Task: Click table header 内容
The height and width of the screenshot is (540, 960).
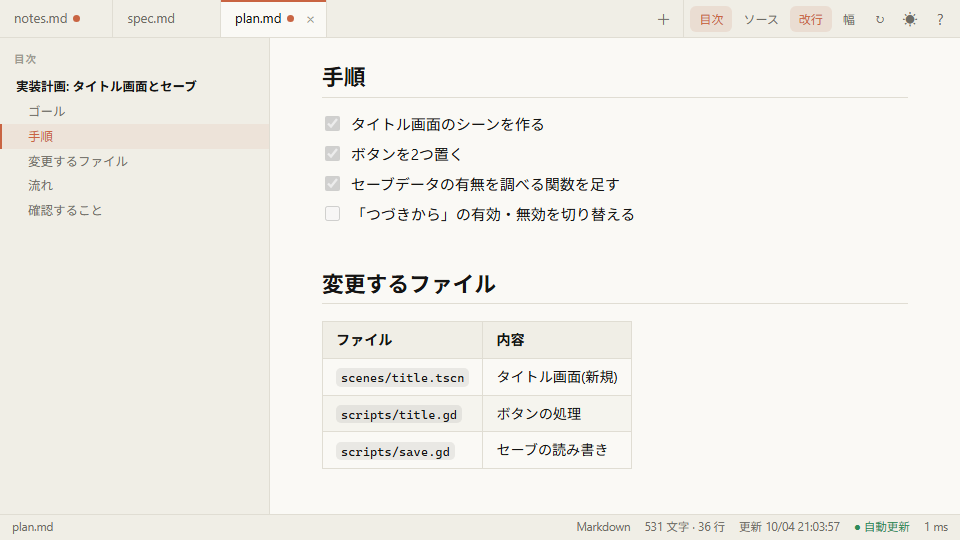Action: 557,340
